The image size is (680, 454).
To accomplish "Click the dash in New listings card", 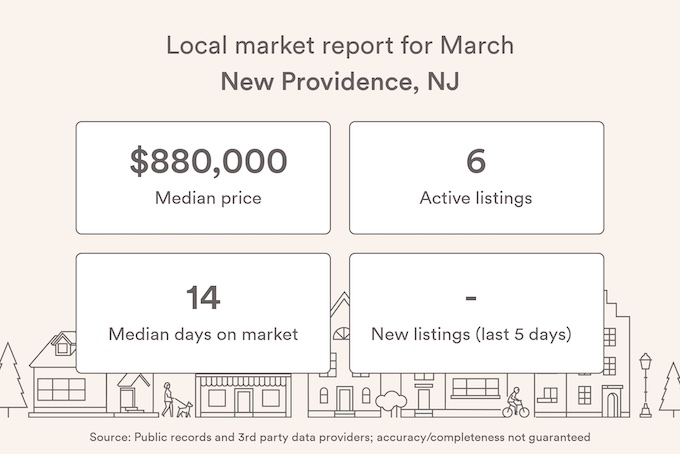I will tap(471, 298).
